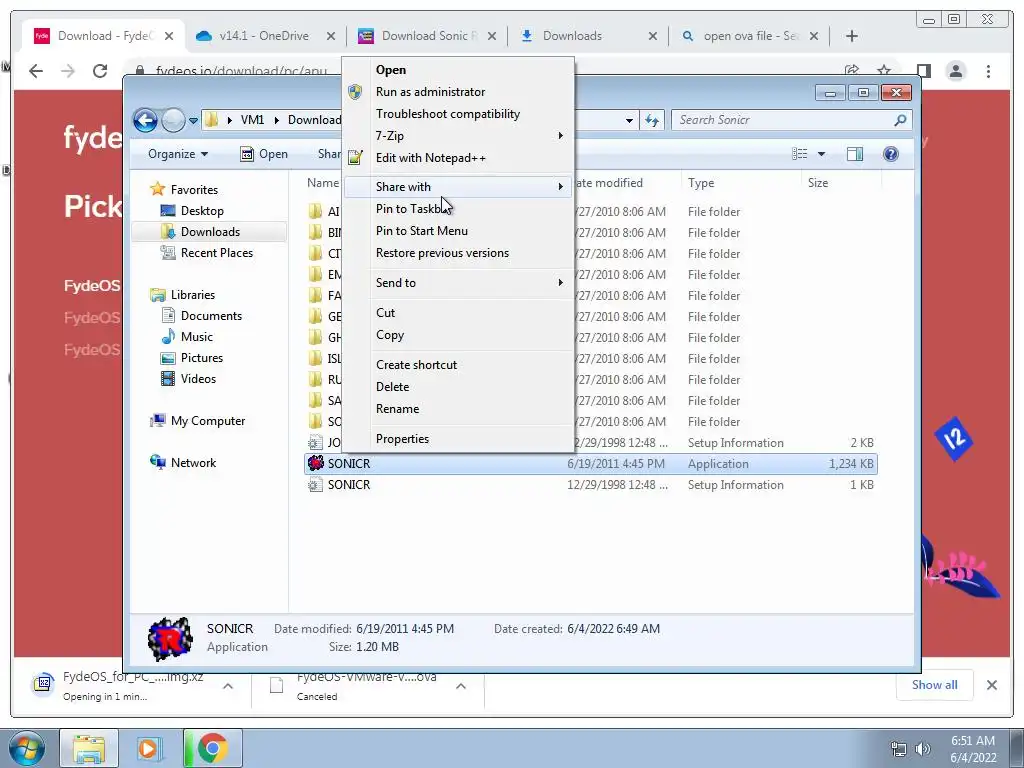
Task: Open recent locations dropdown beside navigation arrows
Action: click(x=193, y=121)
